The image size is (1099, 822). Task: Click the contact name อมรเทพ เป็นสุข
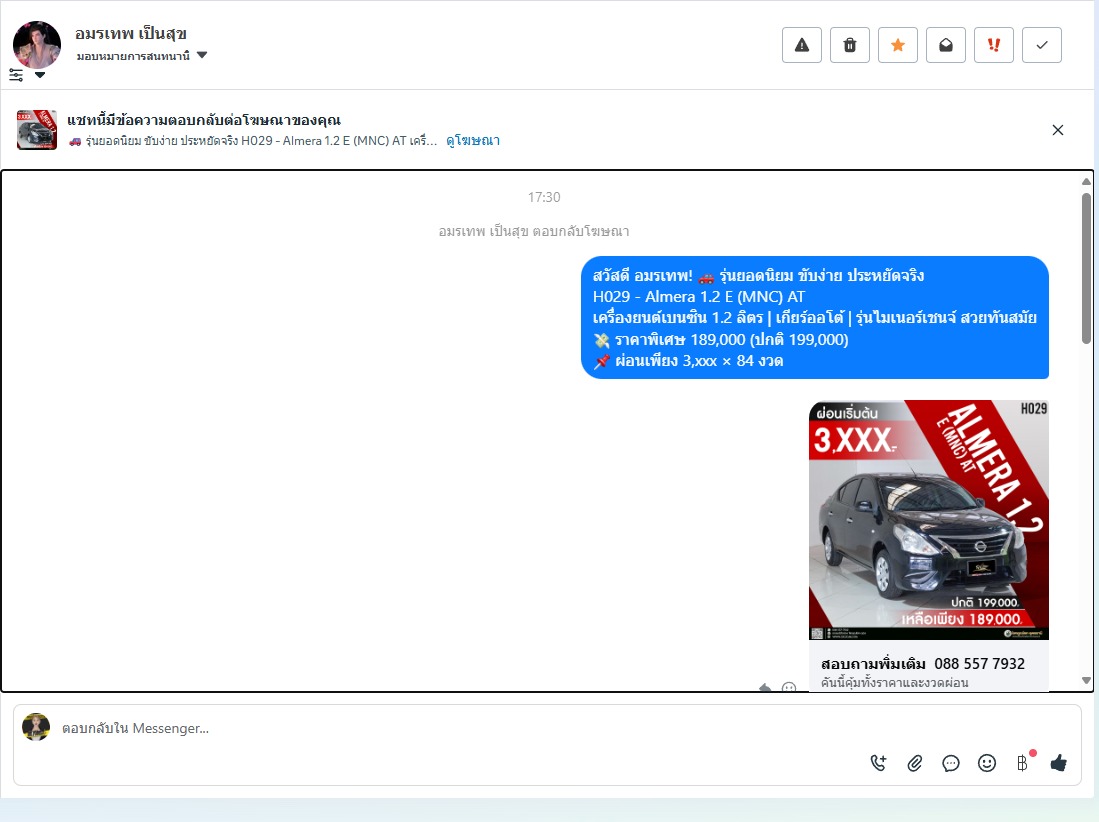131,33
